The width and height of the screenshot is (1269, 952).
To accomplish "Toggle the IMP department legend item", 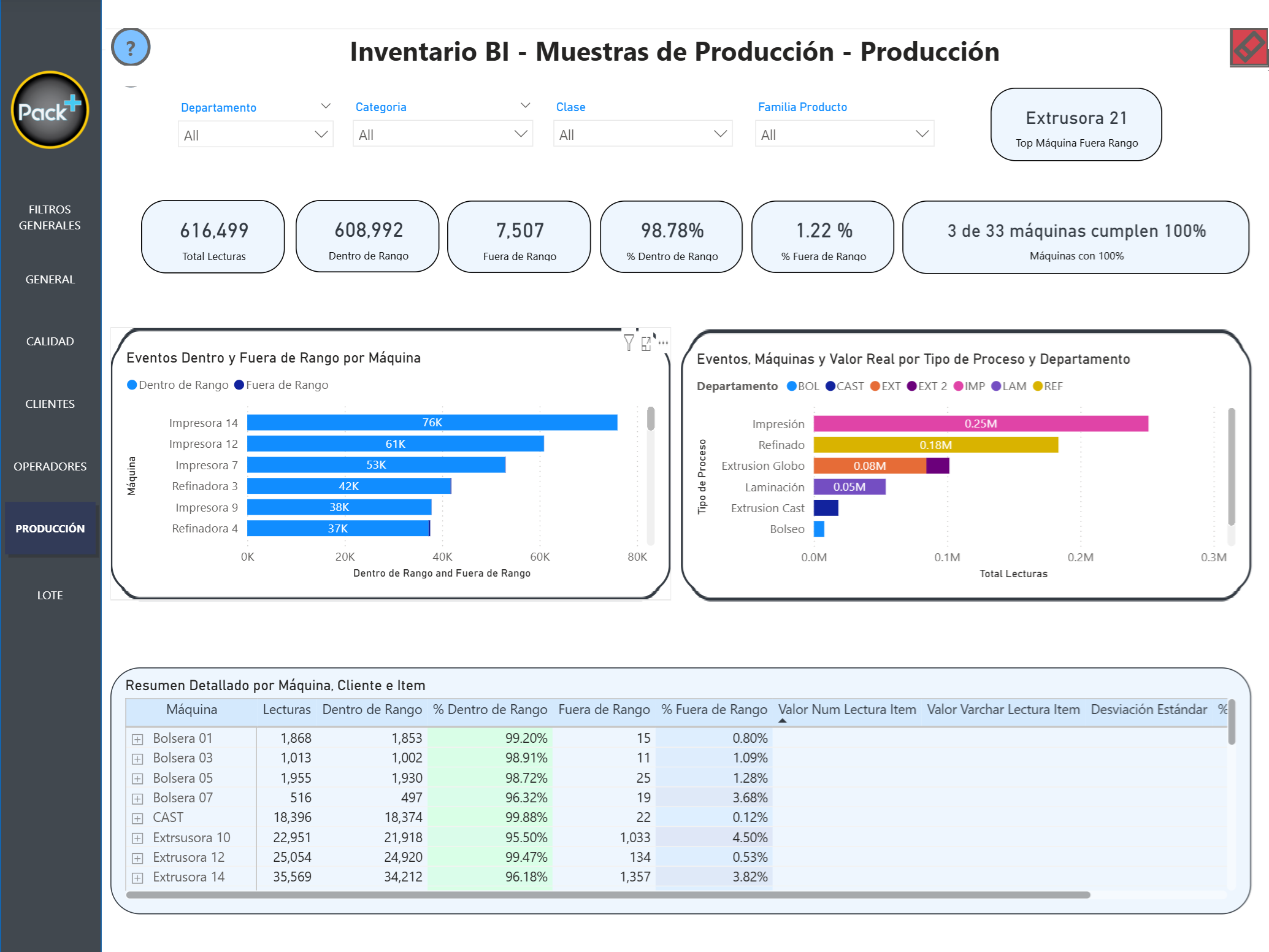I will 969,386.
